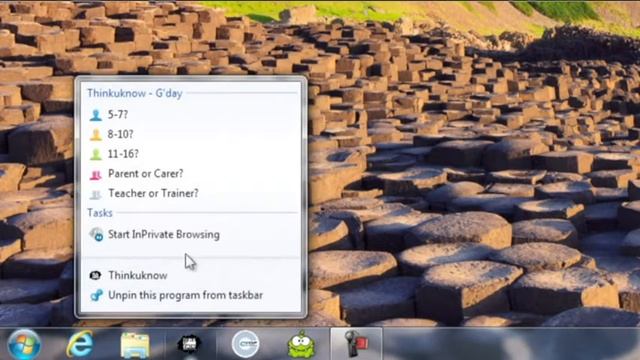Unpin this program from taskbar
This screenshot has width=640, height=360.
[185, 295]
